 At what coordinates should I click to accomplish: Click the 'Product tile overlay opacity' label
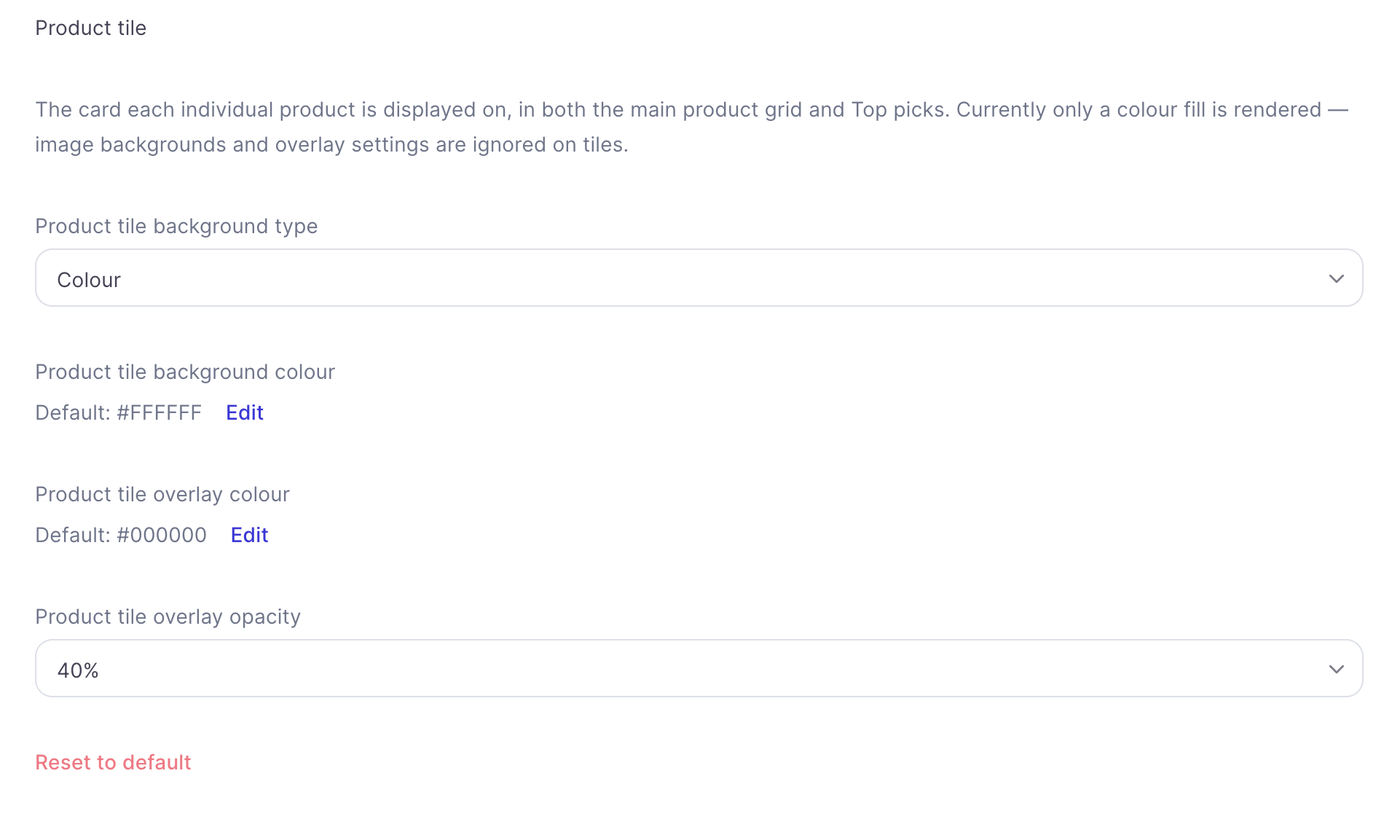tap(168, 617)
